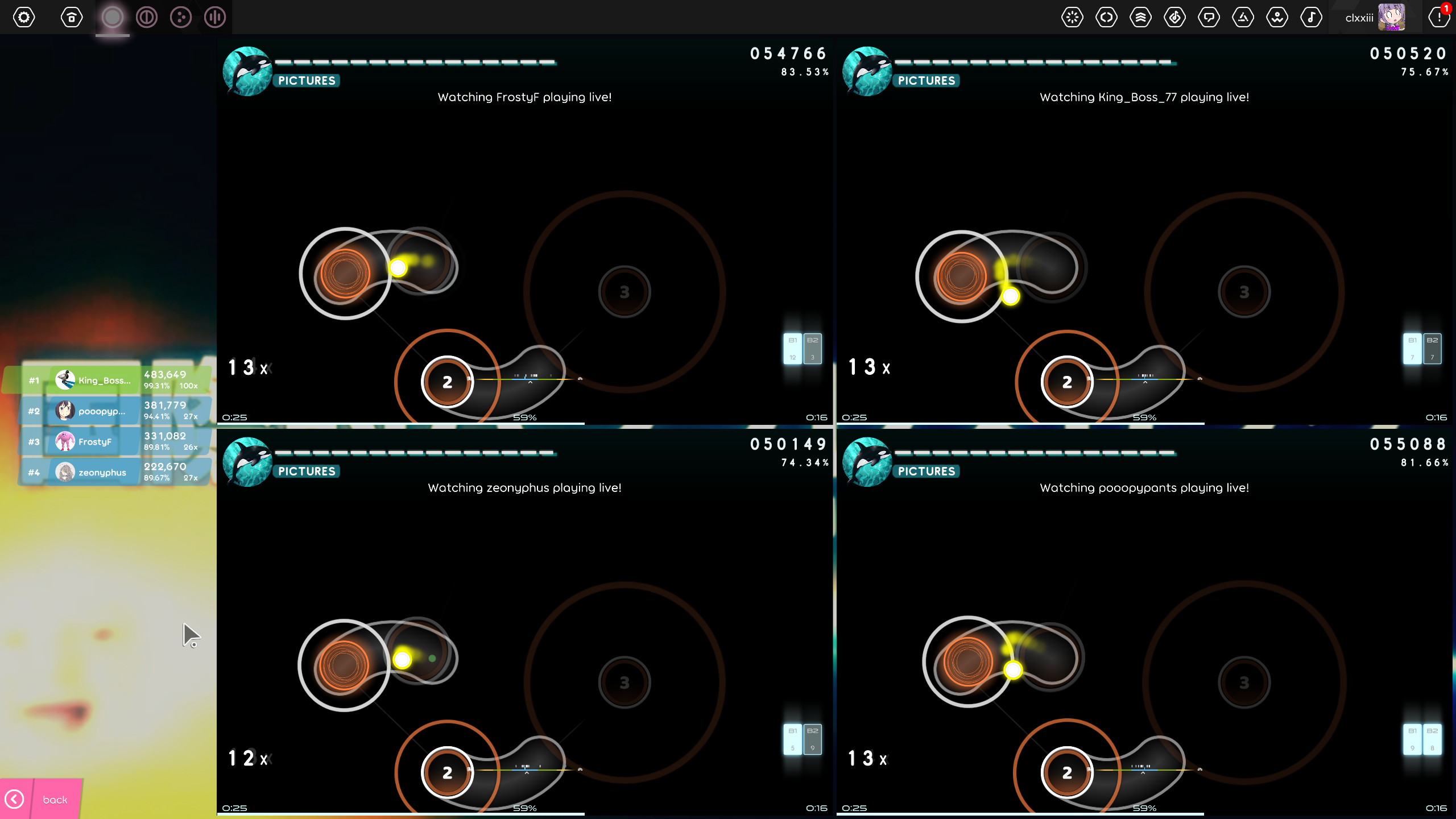
Task: Open the settings gear in the toolbar
Action: point(24,17)
